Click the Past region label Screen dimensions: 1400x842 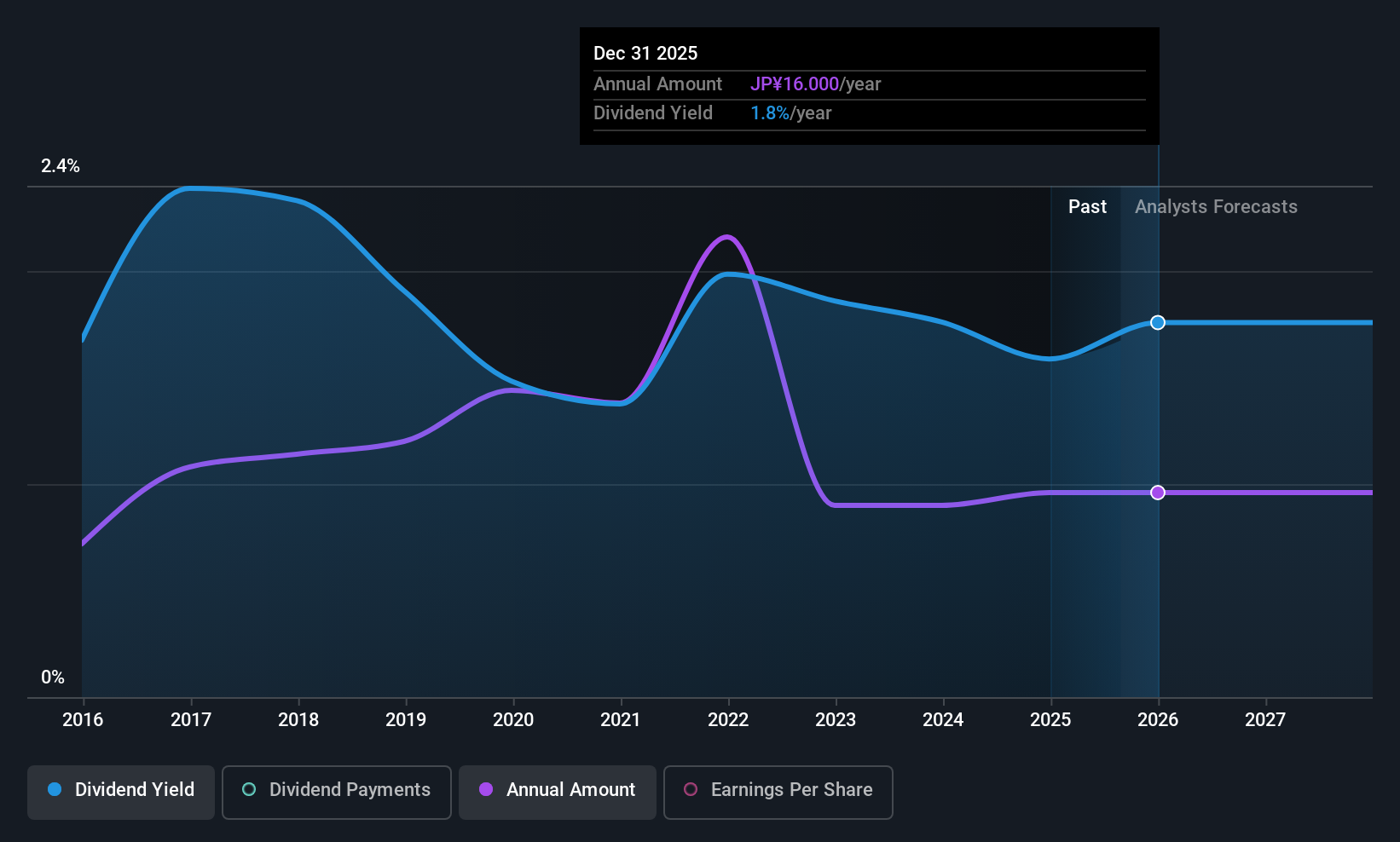click(x=1087, y=207)
